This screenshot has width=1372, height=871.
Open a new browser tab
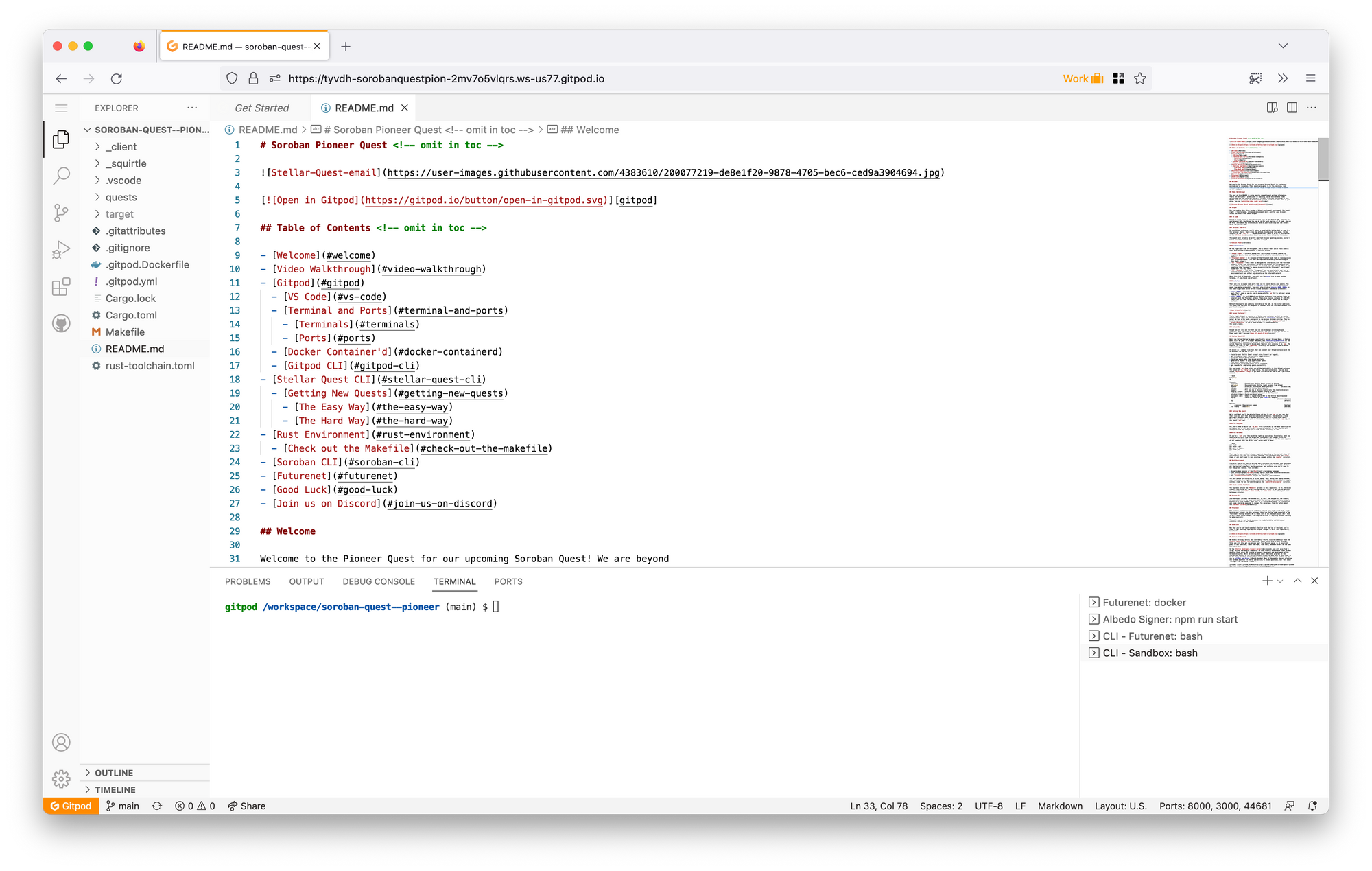coord(346,47)
